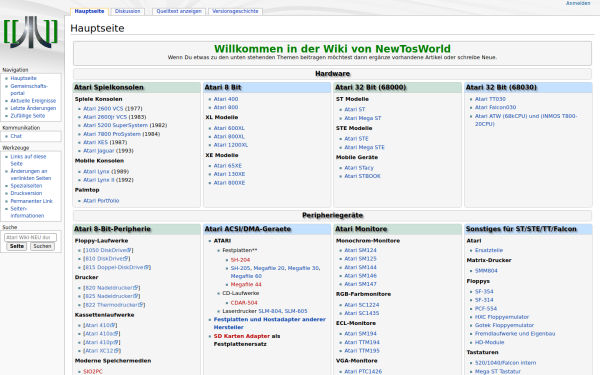The image size is (600, 375).
Task: Open the Diskussion tab
Action: [x=127, y=11]
